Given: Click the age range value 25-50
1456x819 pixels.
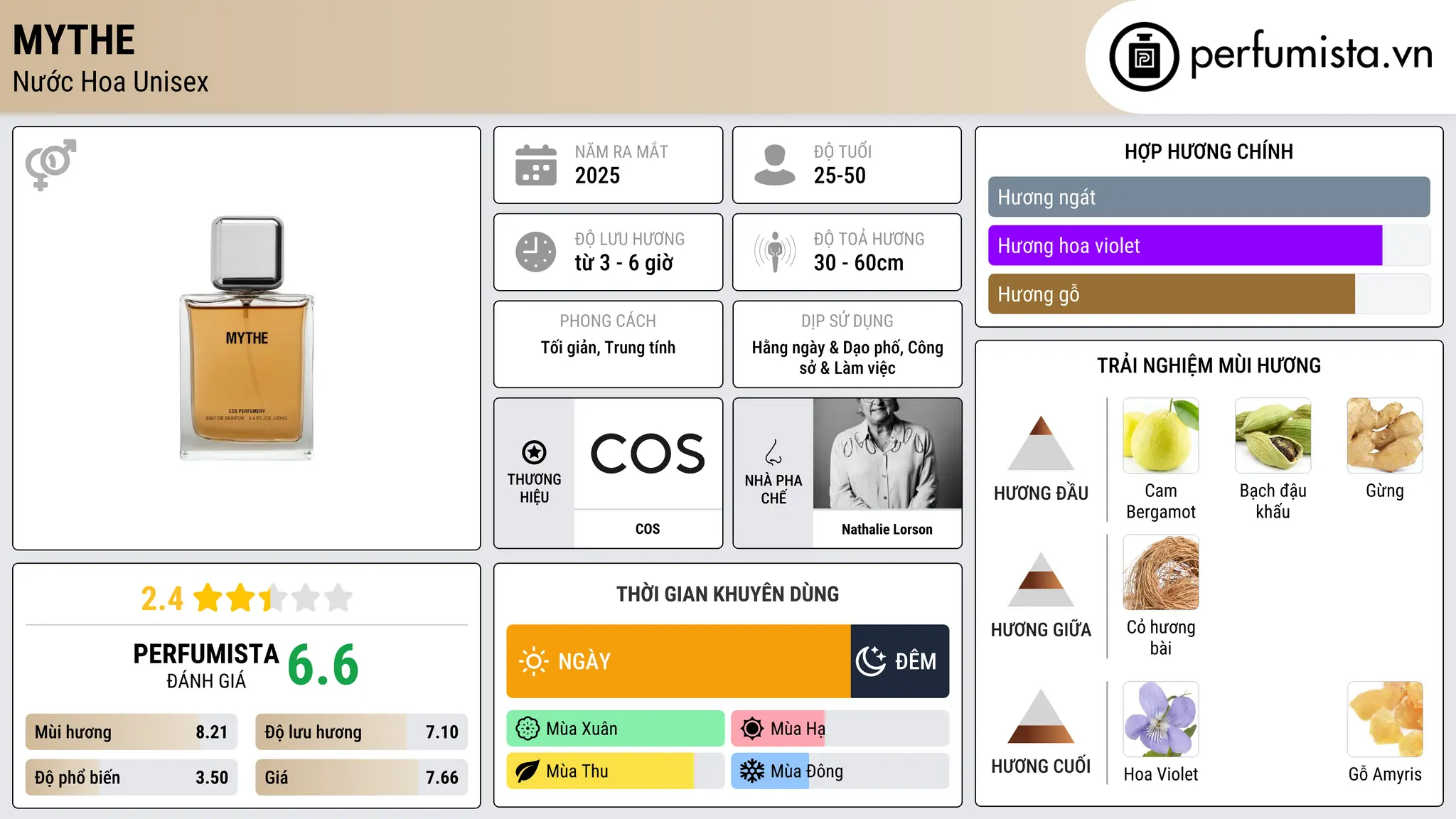Looking at the screenshot, I should [840, 176].
